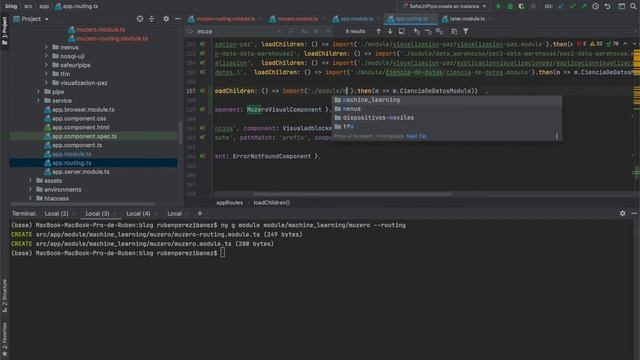Select the machine_learning autocomplete suggestion
This screenshot has width=640, height=360.
[x=447, y=100]
